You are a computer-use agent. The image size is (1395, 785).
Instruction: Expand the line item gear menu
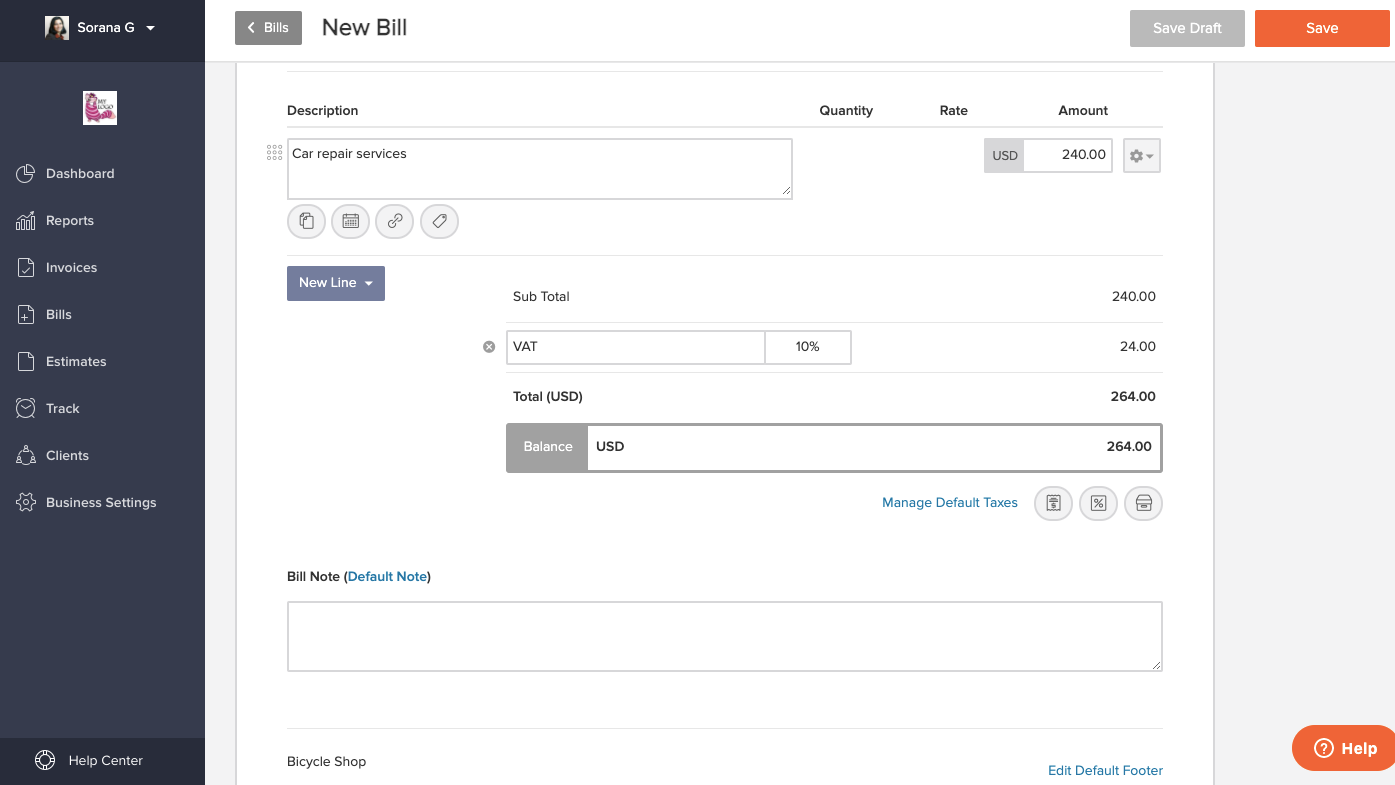1141,156
